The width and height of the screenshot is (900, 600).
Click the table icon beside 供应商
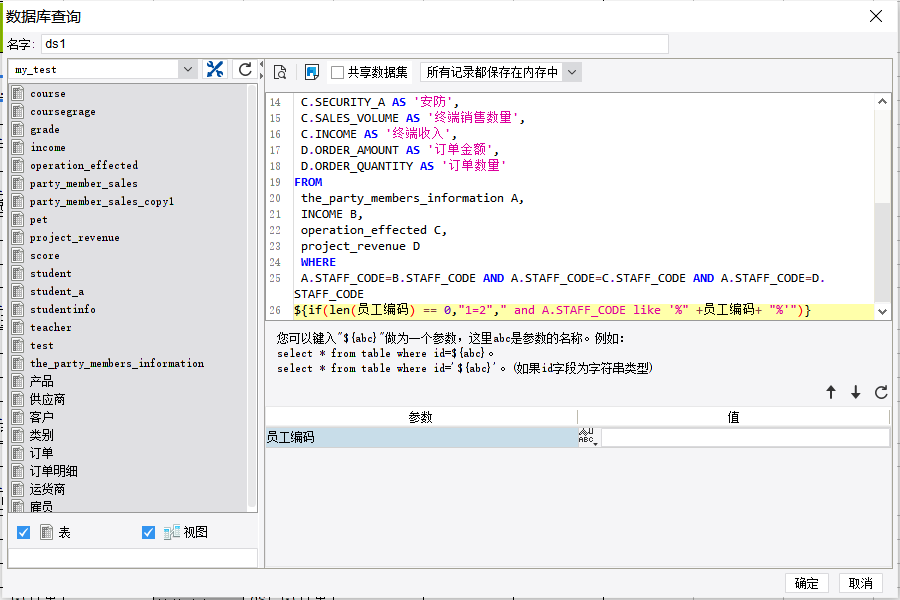click(18, 399)
